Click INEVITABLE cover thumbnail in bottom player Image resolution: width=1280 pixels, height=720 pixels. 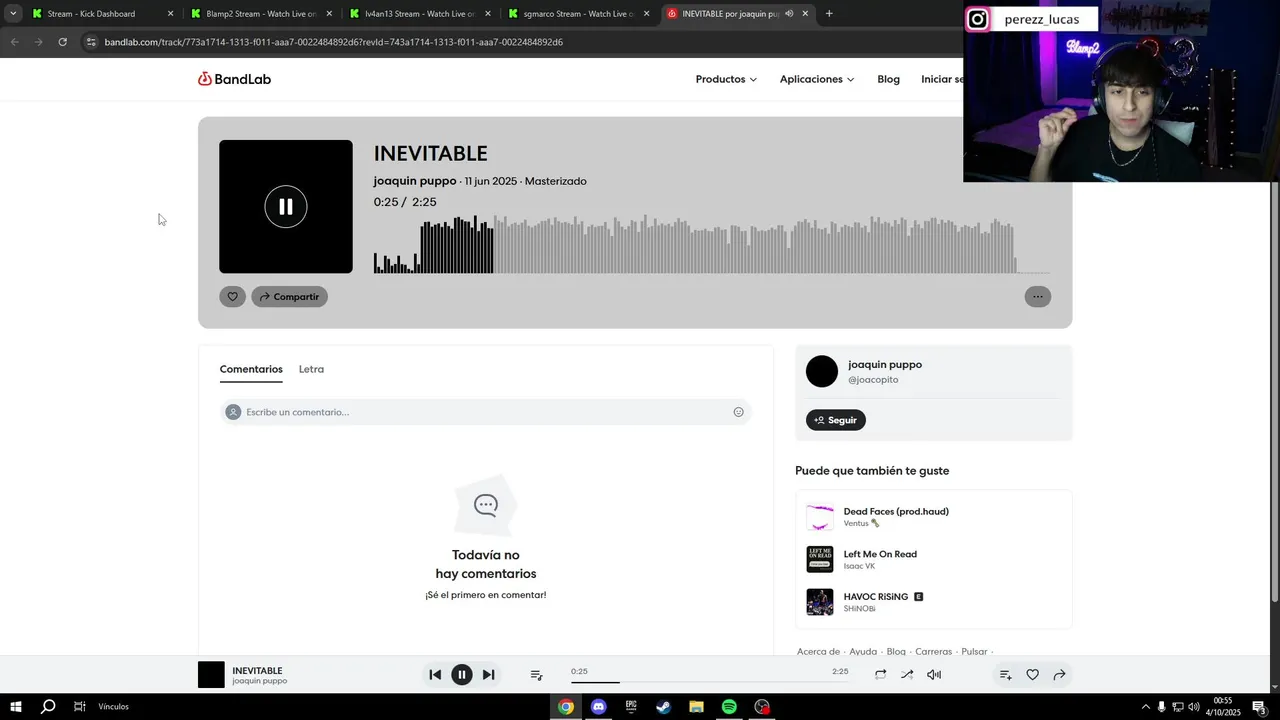coord(211,675)
